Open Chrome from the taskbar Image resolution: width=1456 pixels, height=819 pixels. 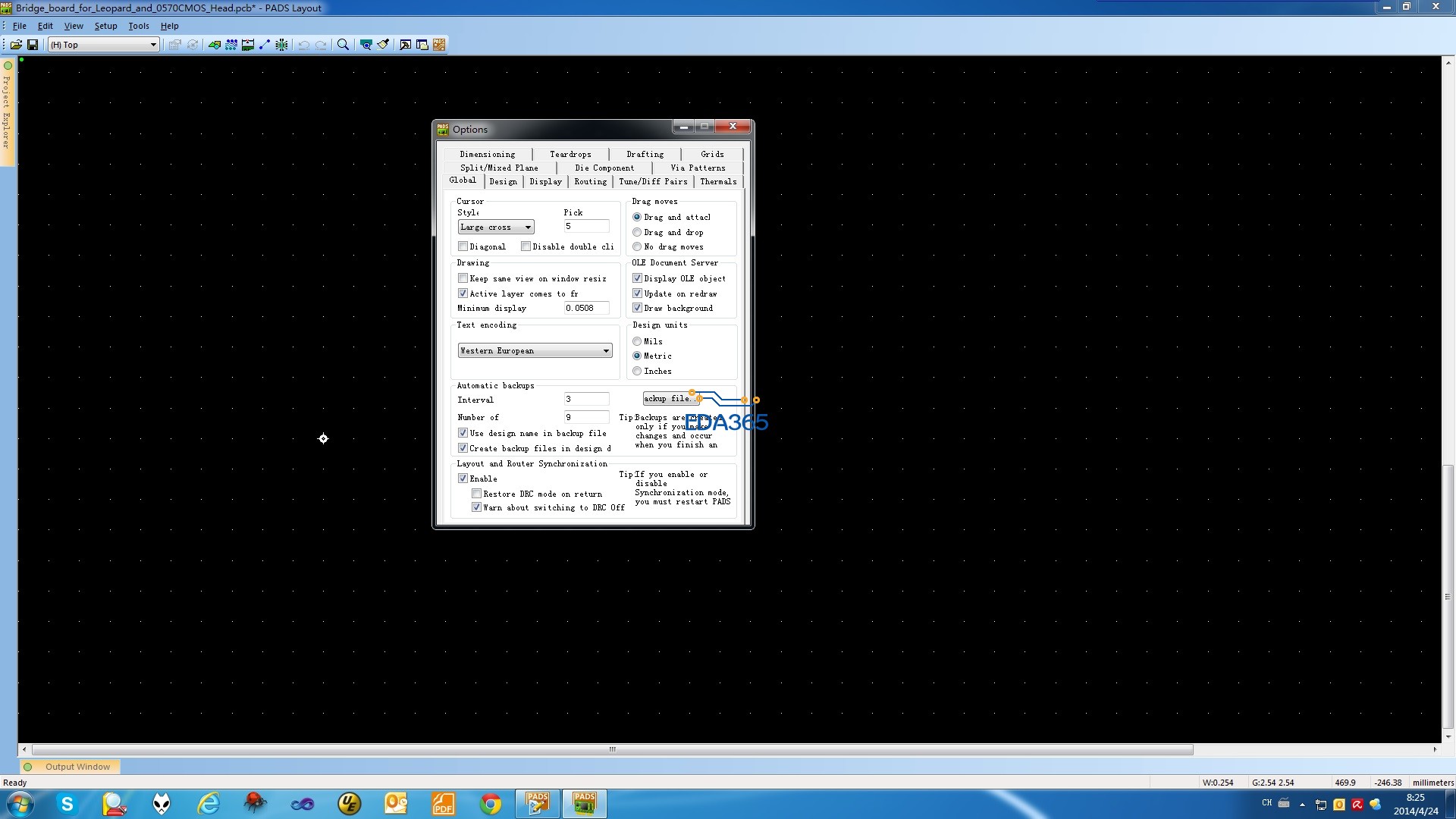[491, 804]
